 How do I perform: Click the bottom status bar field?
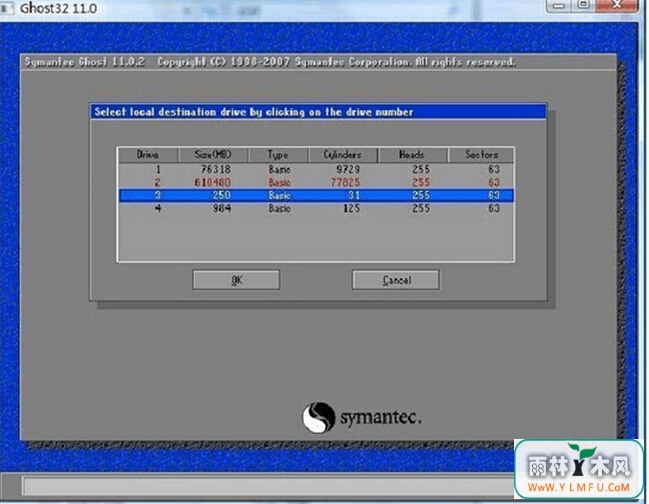[x=268, y=485]
